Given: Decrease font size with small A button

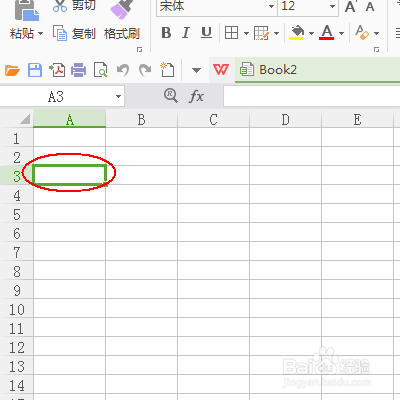Looking at the screenshot, I should point(370,7).
